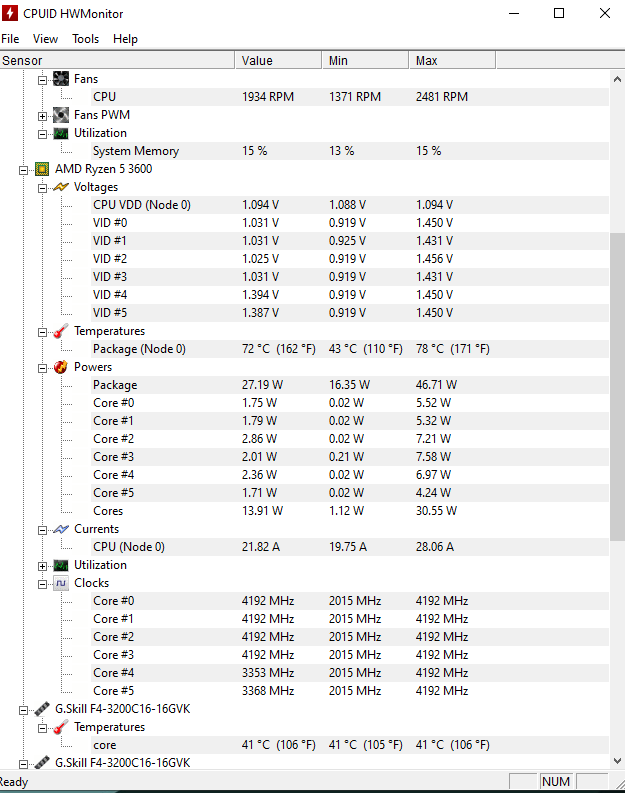Collapse the Powers section

pos(42,368)
